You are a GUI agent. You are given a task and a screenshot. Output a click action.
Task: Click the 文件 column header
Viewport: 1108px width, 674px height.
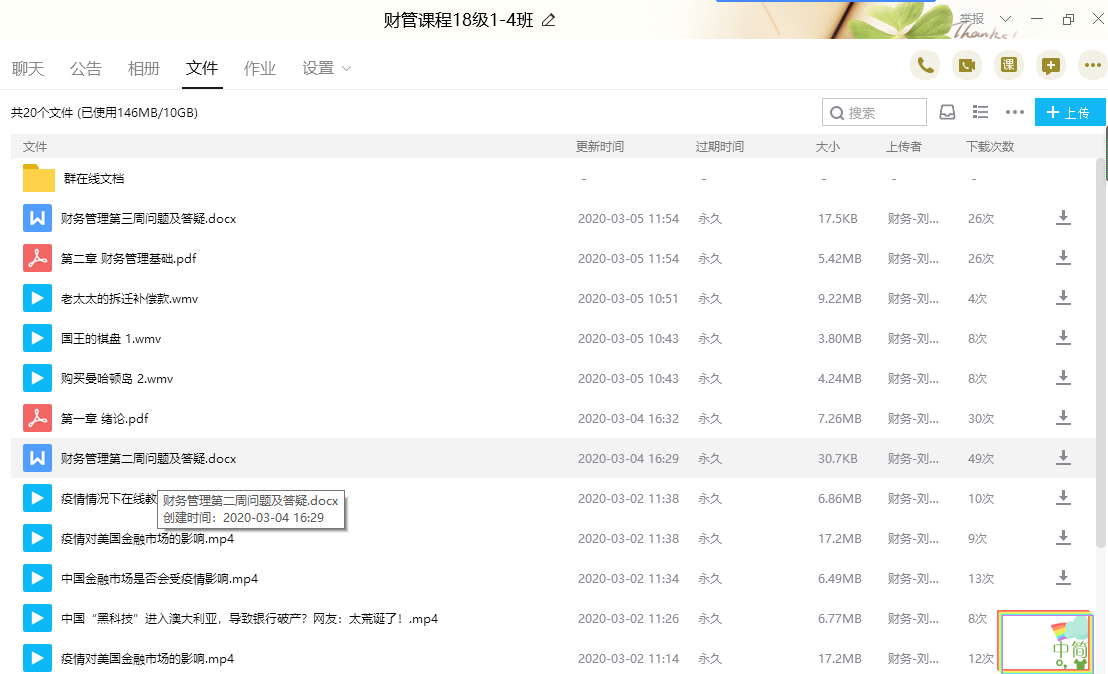tap(35, 146)
